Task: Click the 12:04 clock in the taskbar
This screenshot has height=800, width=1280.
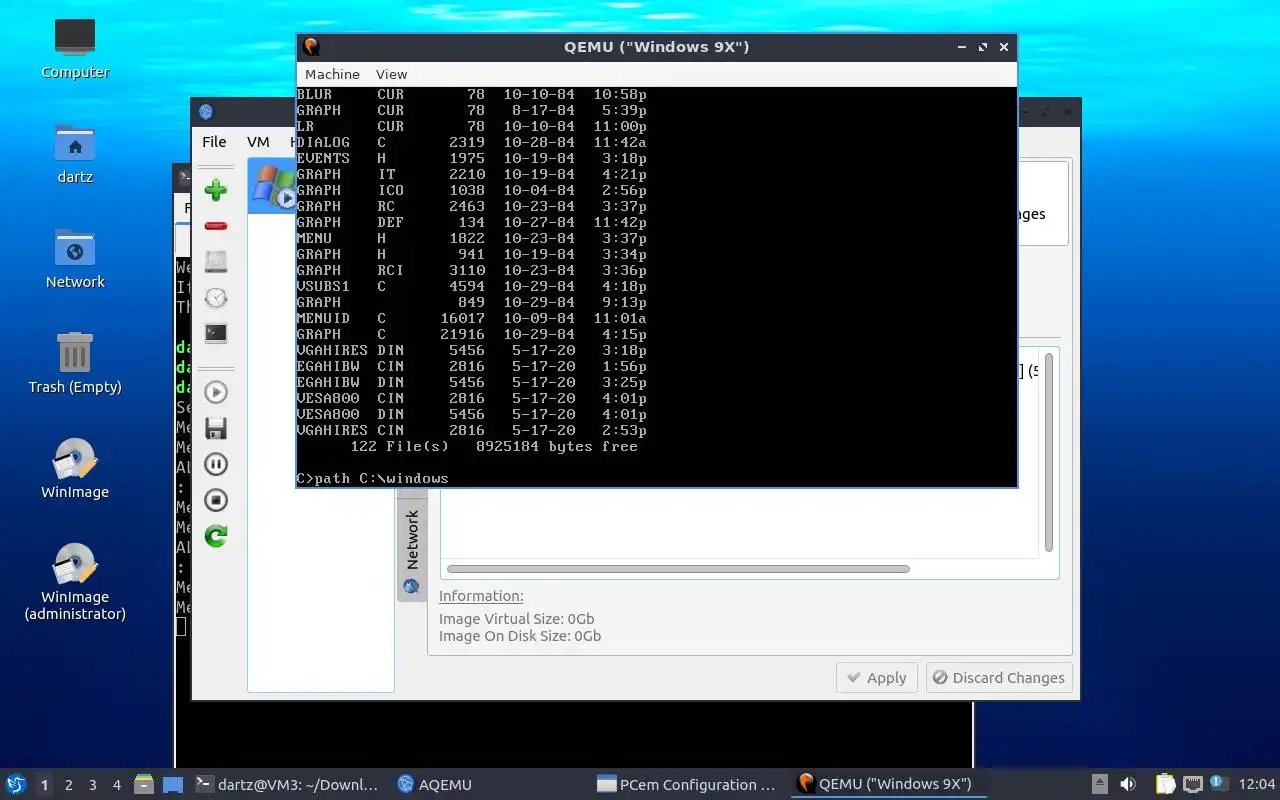Action: (1257, 785)
